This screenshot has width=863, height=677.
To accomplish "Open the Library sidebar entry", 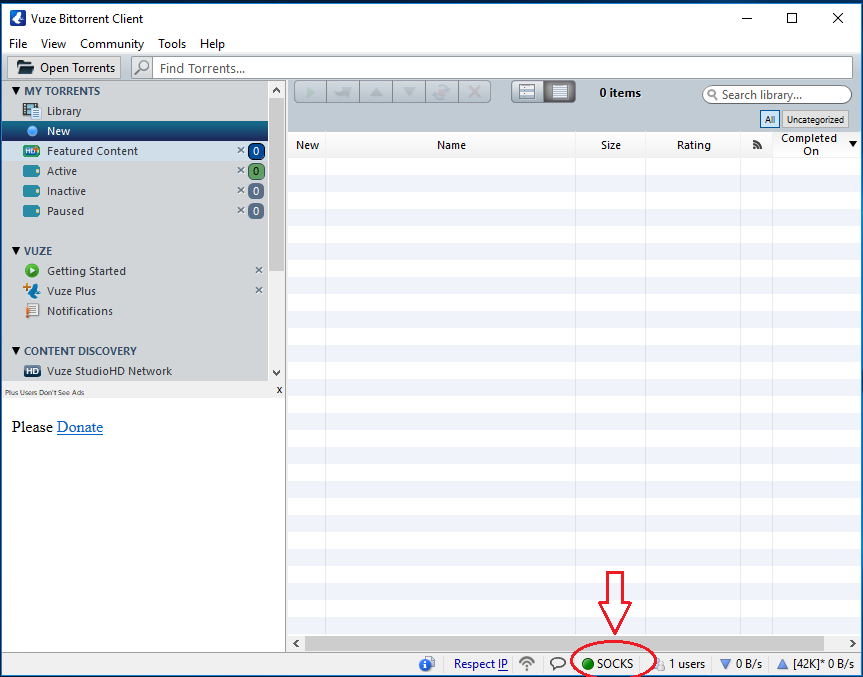I will (x=135, y=111).
